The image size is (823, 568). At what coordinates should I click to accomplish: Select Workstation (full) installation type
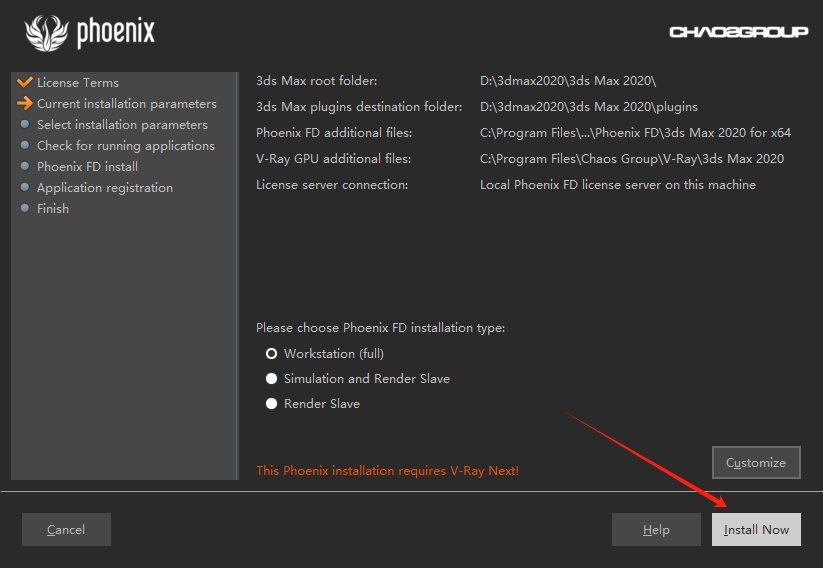coord(271,354)
